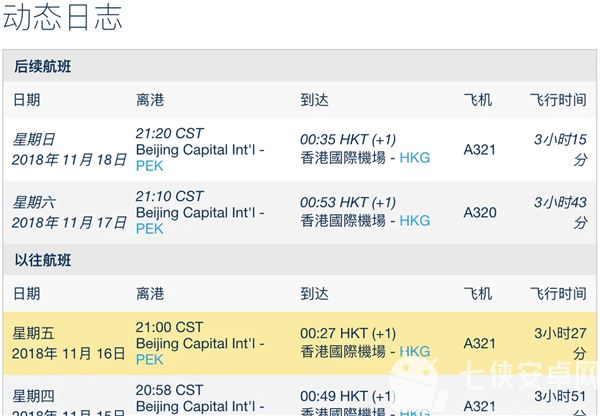The image size is (600, 416).
Task: Open PEK link in Saturday Nov 17 row
Action: (150, 228)
